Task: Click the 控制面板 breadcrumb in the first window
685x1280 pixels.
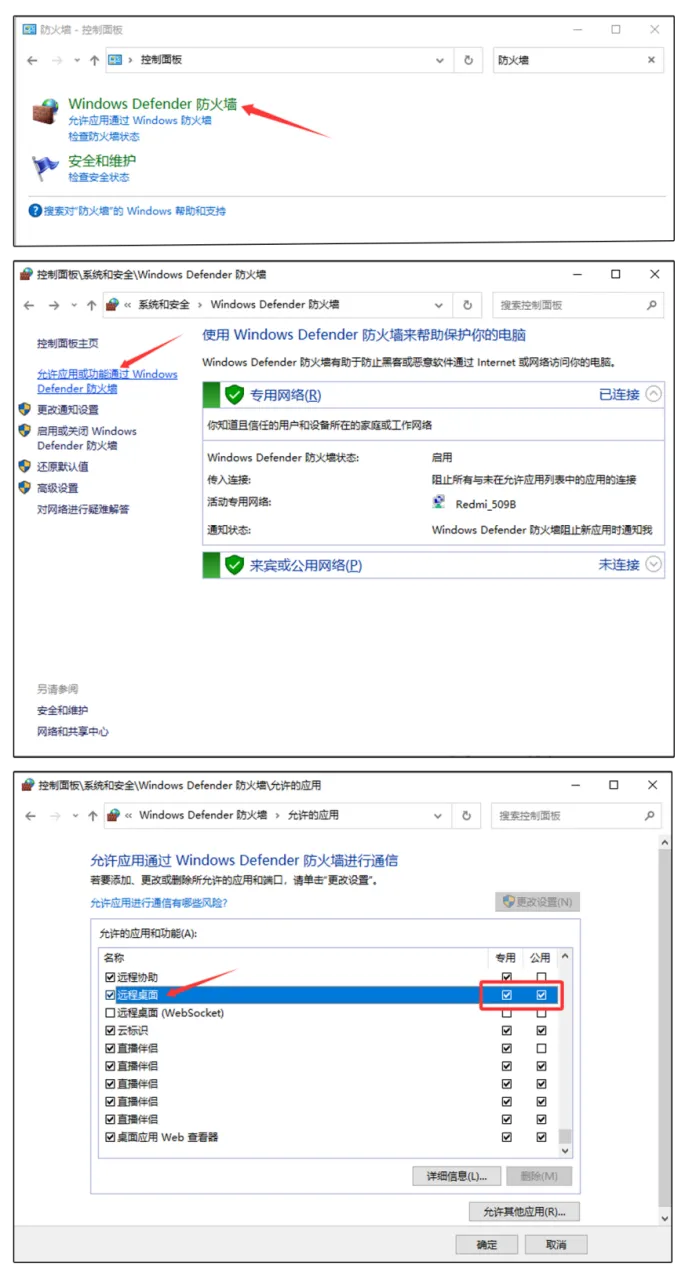Action: click(x=162, y=60)
